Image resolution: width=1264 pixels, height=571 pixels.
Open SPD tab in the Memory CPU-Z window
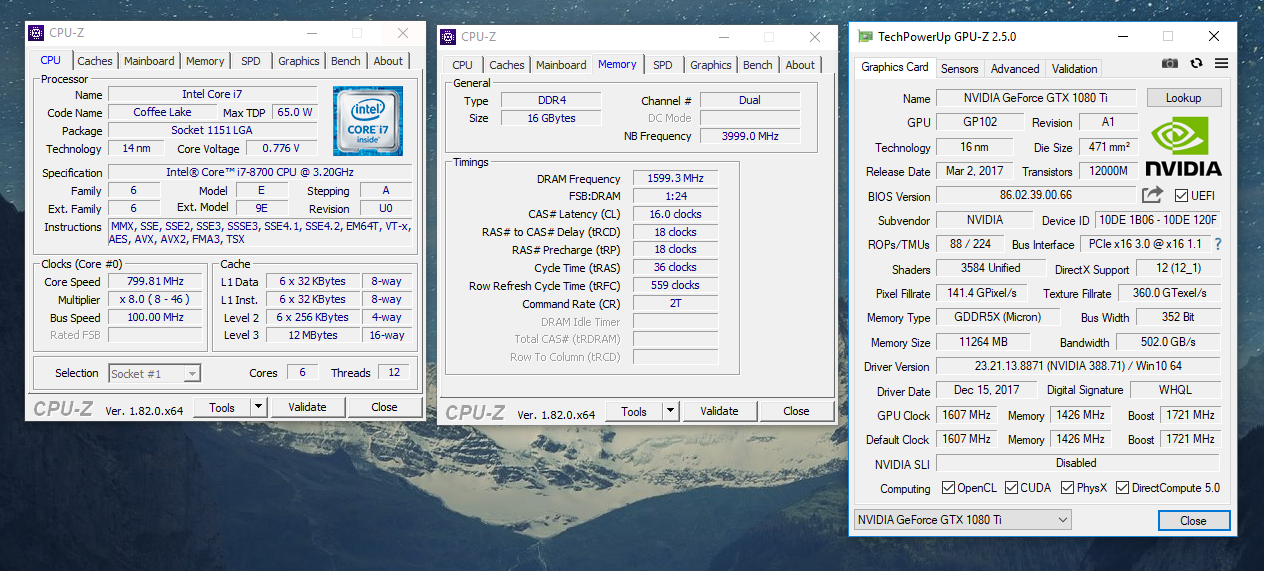click(x=663, y=65)
